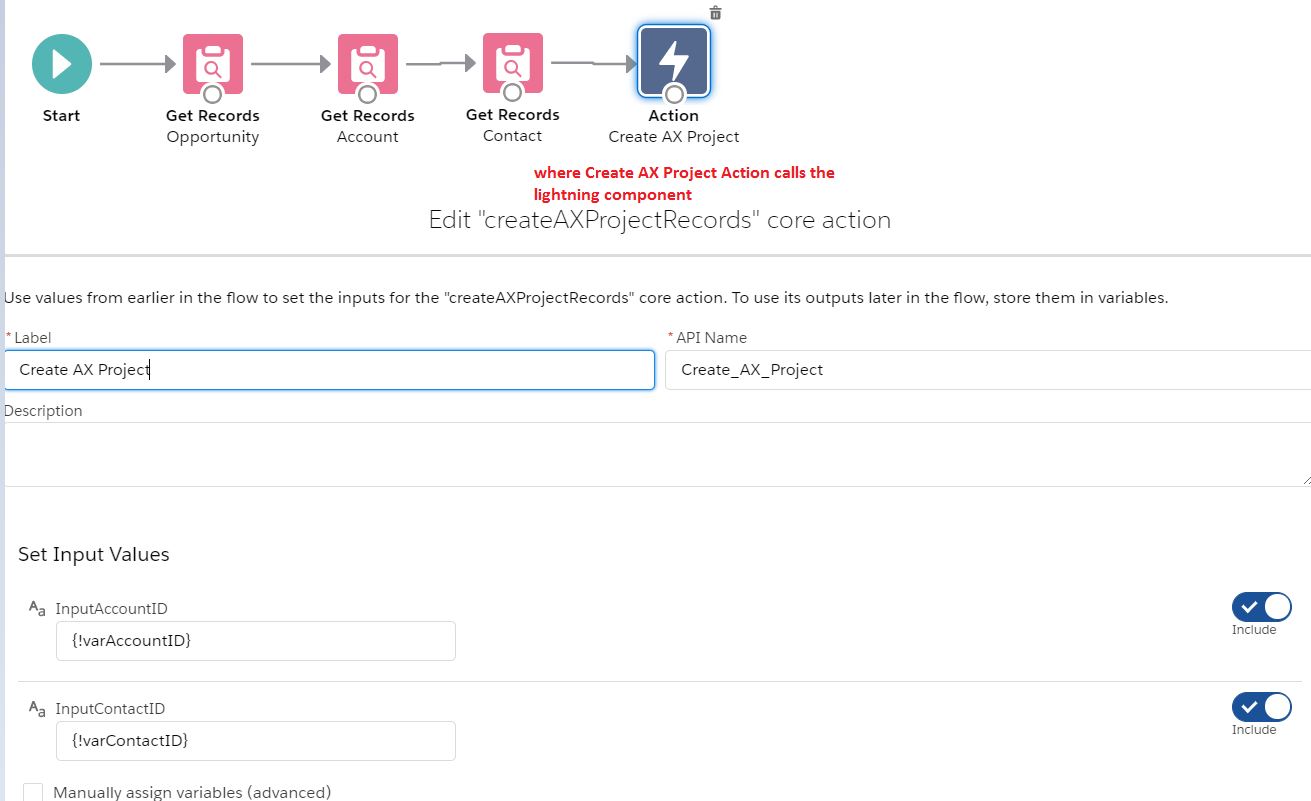Viewport: 1311px width, 801px height.
Task: Click the text type icon beside InputContactID
Action: coord(37,708)
